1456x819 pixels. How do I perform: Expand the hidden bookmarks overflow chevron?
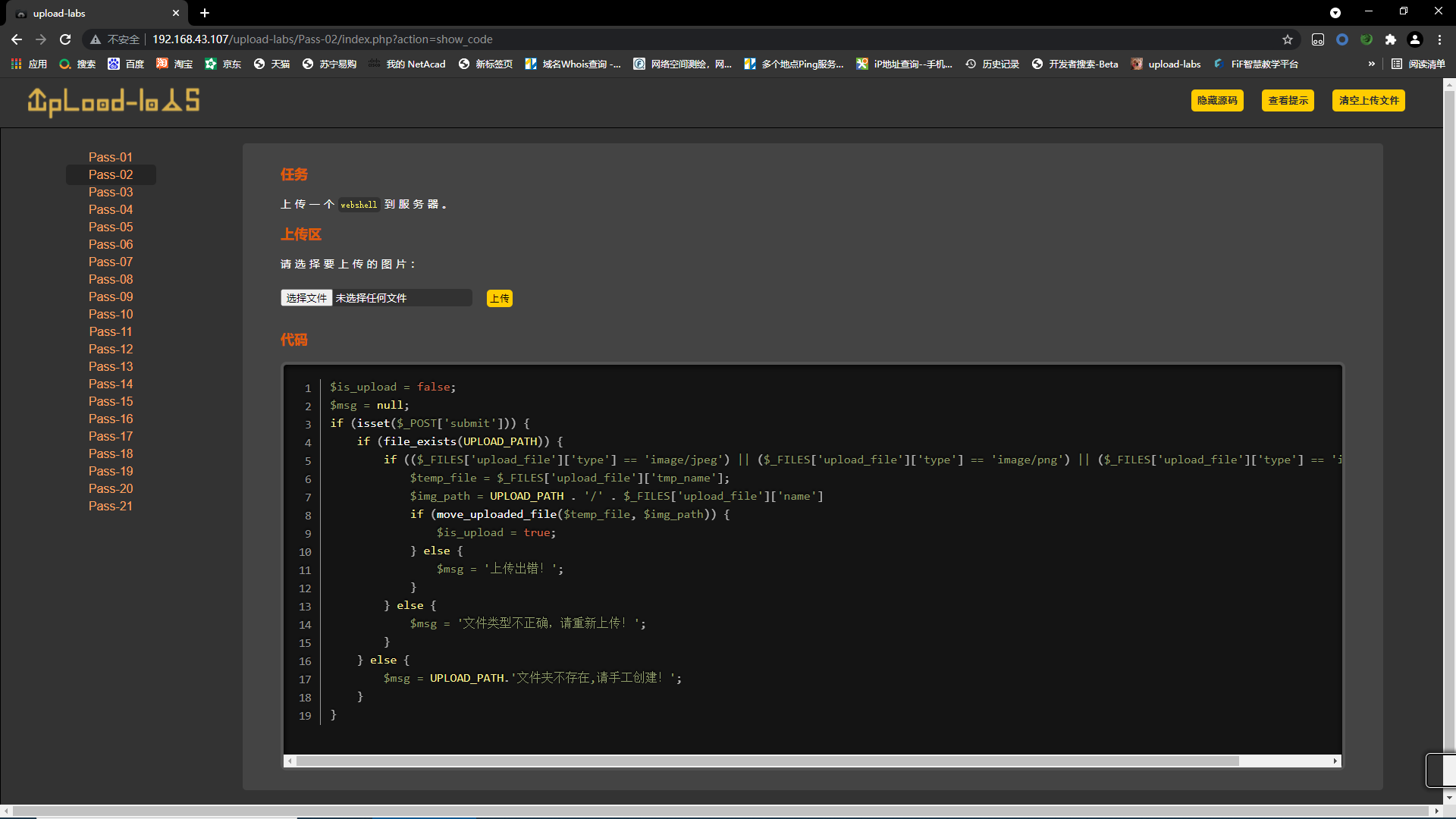click(1371, 64)
